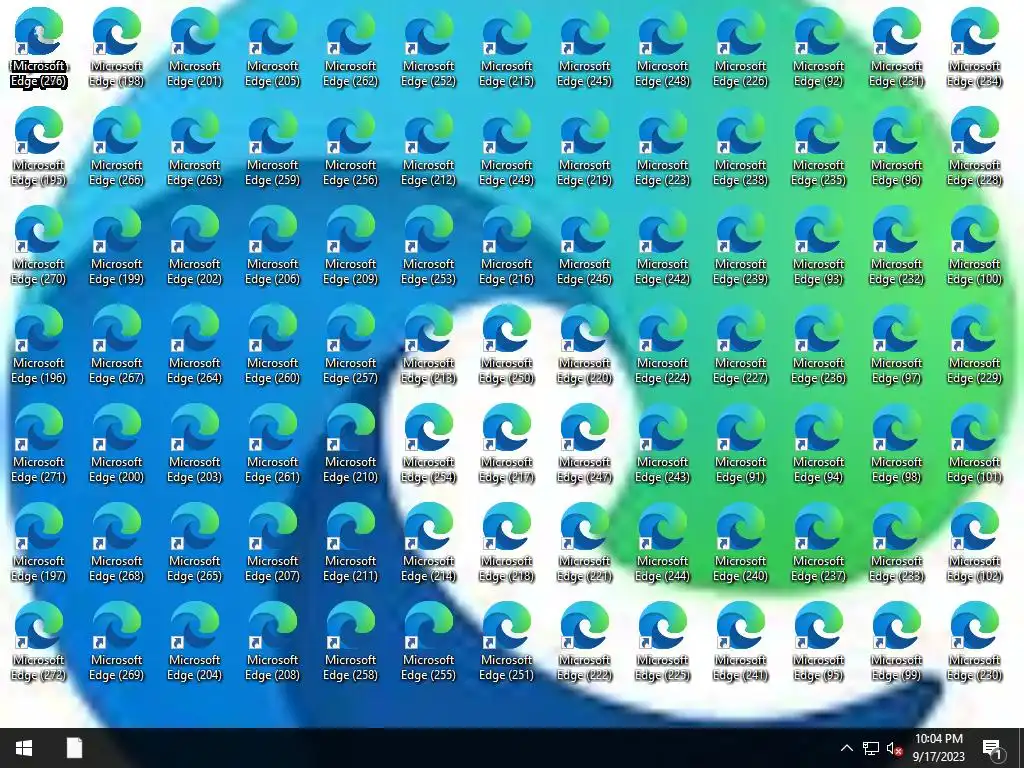Click the Microsoft Edge (213) icon
Viewport: 1024px width, 768px height.
428,344
